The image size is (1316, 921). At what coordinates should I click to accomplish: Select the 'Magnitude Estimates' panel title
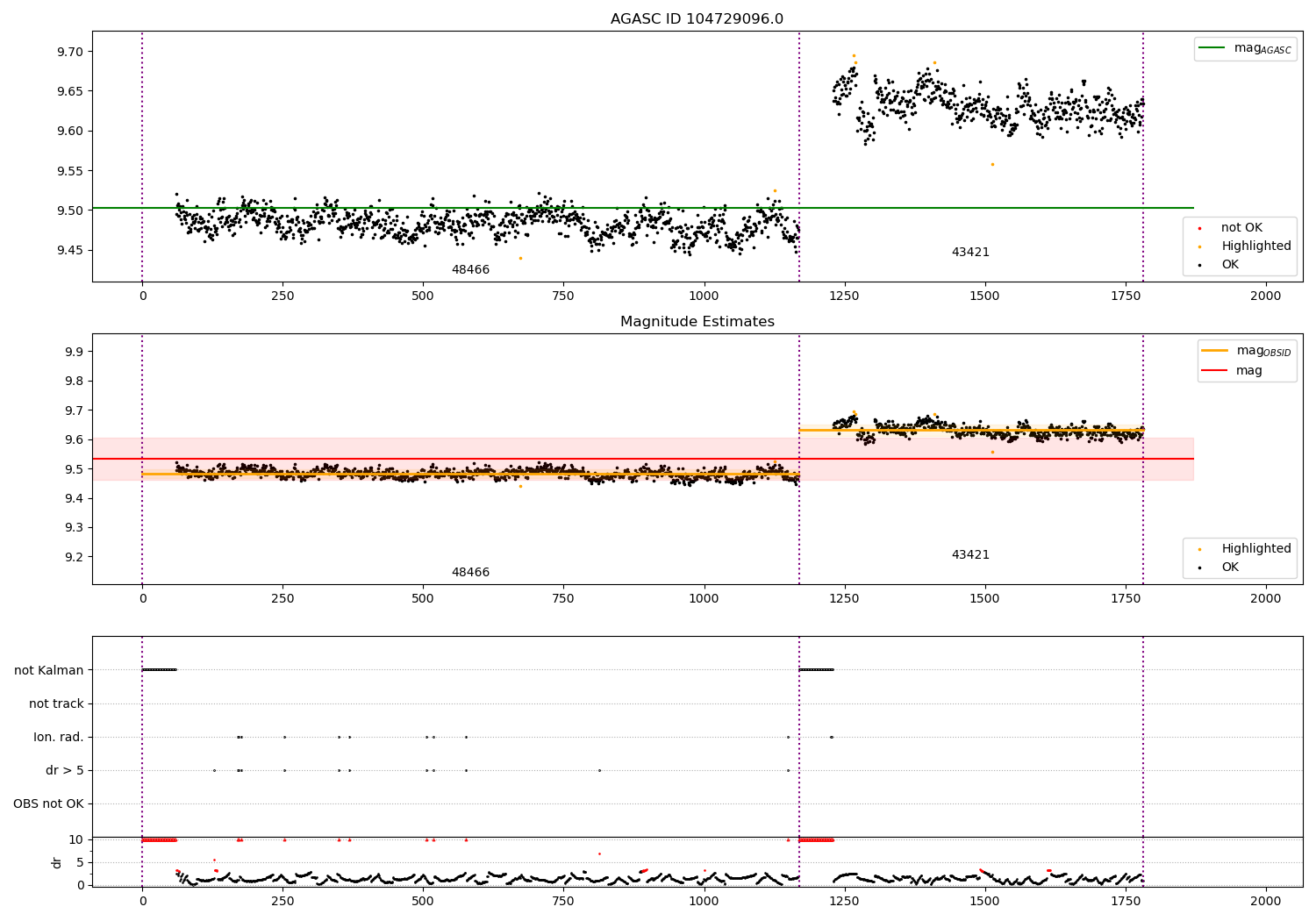pyautogui.click(x=697, y=322)
